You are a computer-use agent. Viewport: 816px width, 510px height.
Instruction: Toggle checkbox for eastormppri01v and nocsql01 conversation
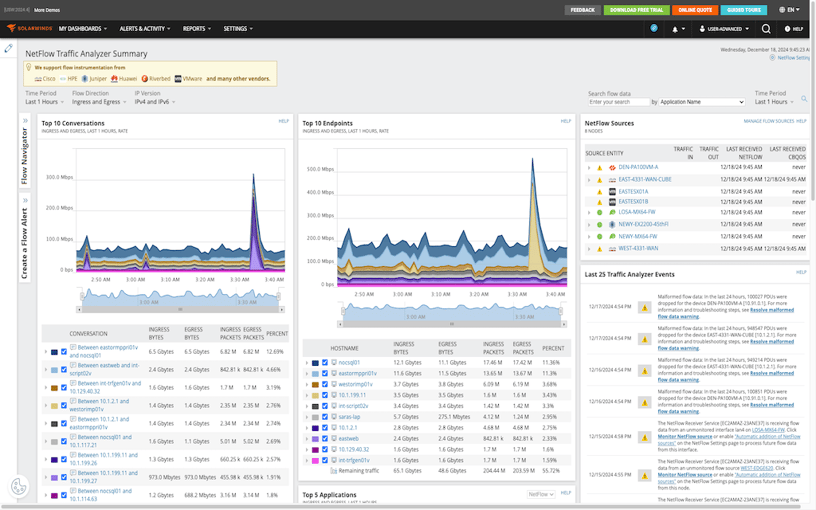coord(63,352)
